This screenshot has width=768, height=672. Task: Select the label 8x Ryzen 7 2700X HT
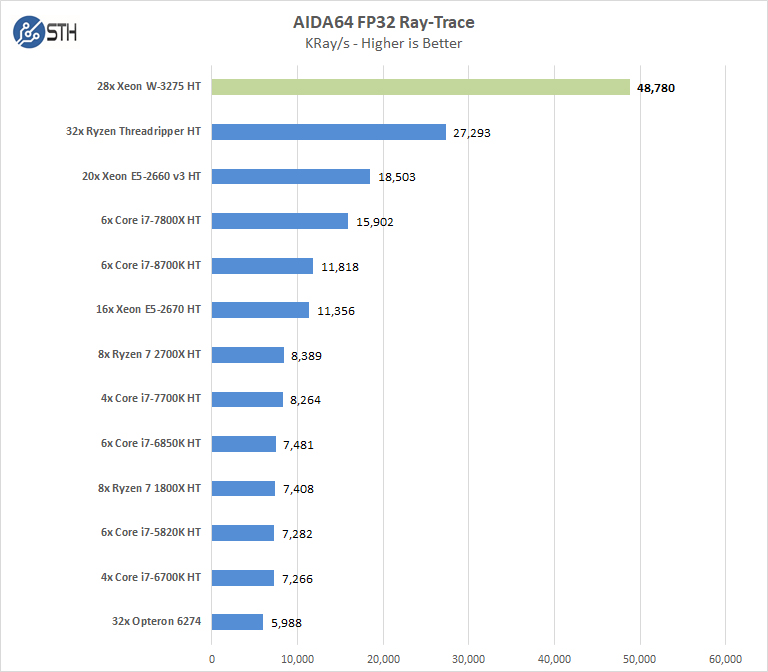(149, 354)
